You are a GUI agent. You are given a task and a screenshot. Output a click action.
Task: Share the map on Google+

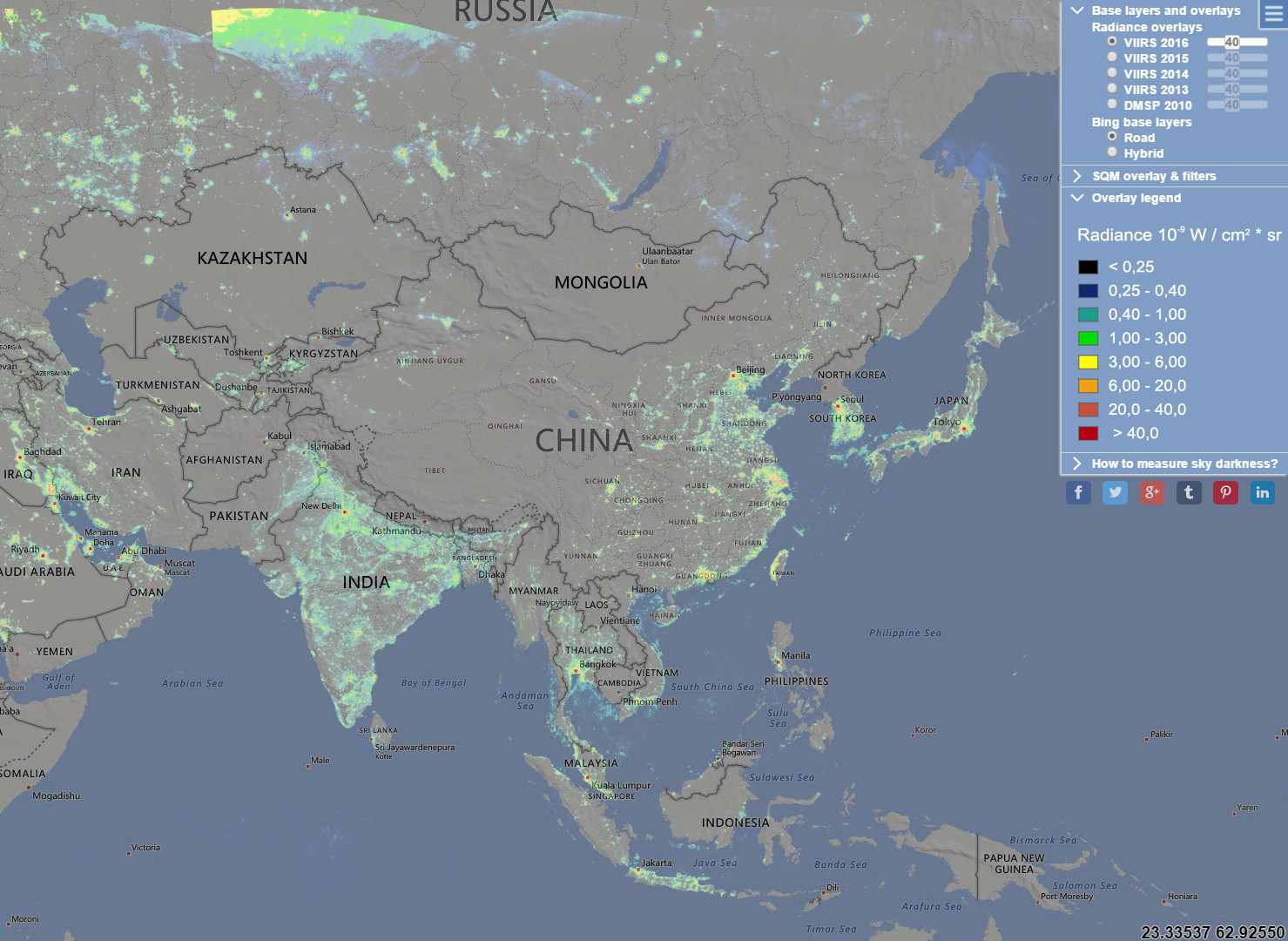[x=1152, y=492]
